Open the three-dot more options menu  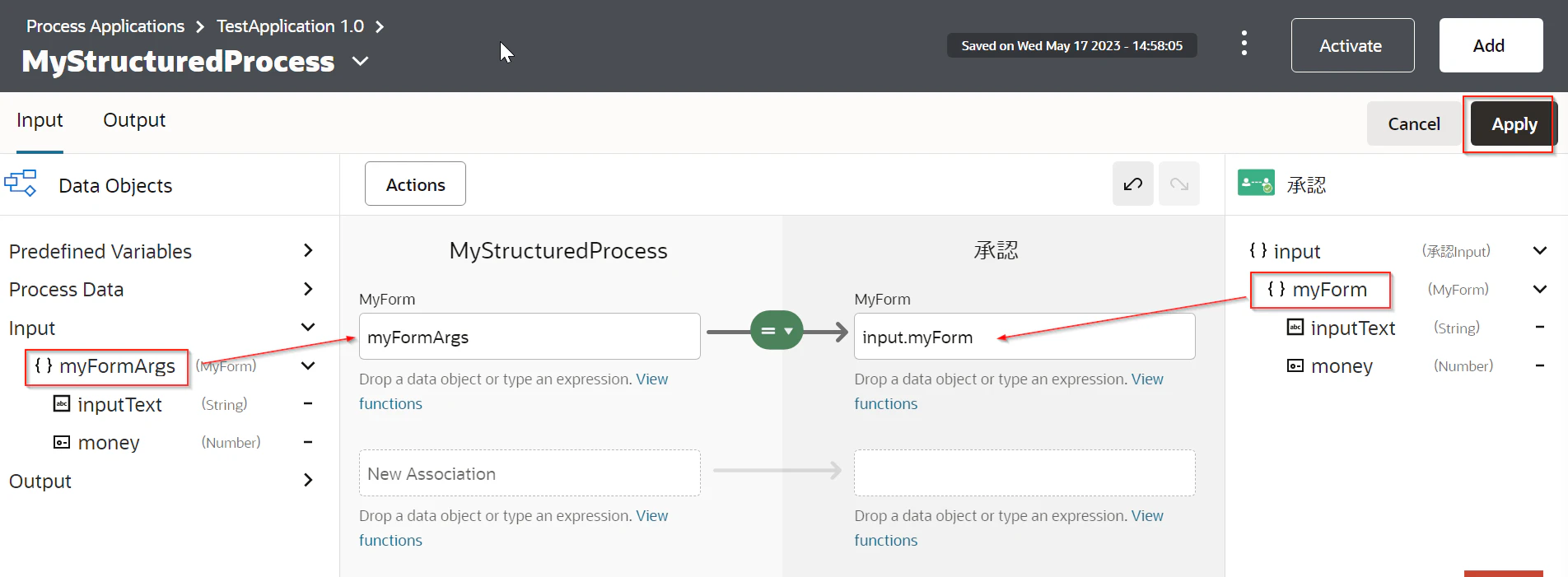pyautogui.click(x=1244, y=44)
